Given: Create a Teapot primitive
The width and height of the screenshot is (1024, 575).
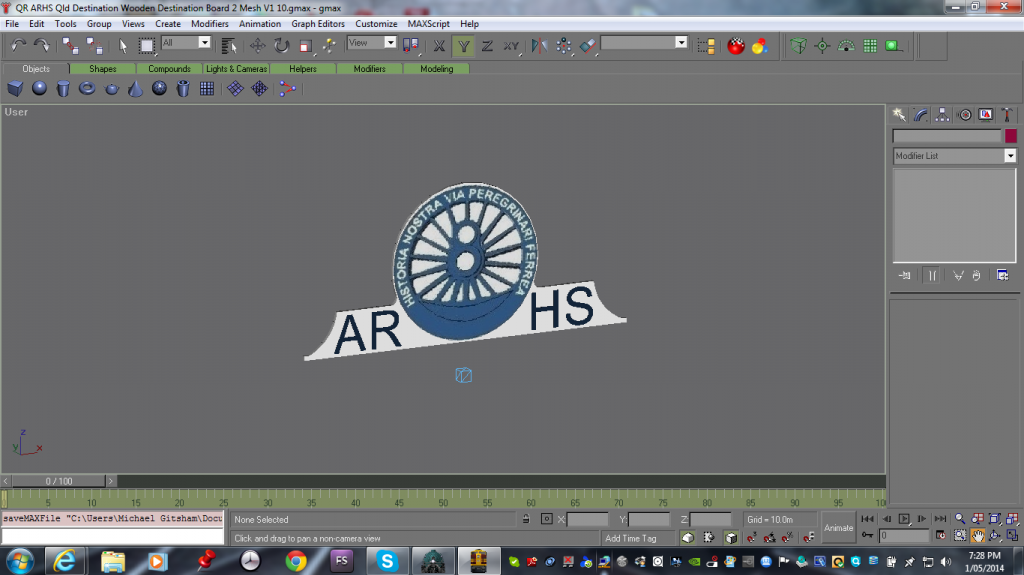Looking at the screenshot, I should tap(112, 88).
